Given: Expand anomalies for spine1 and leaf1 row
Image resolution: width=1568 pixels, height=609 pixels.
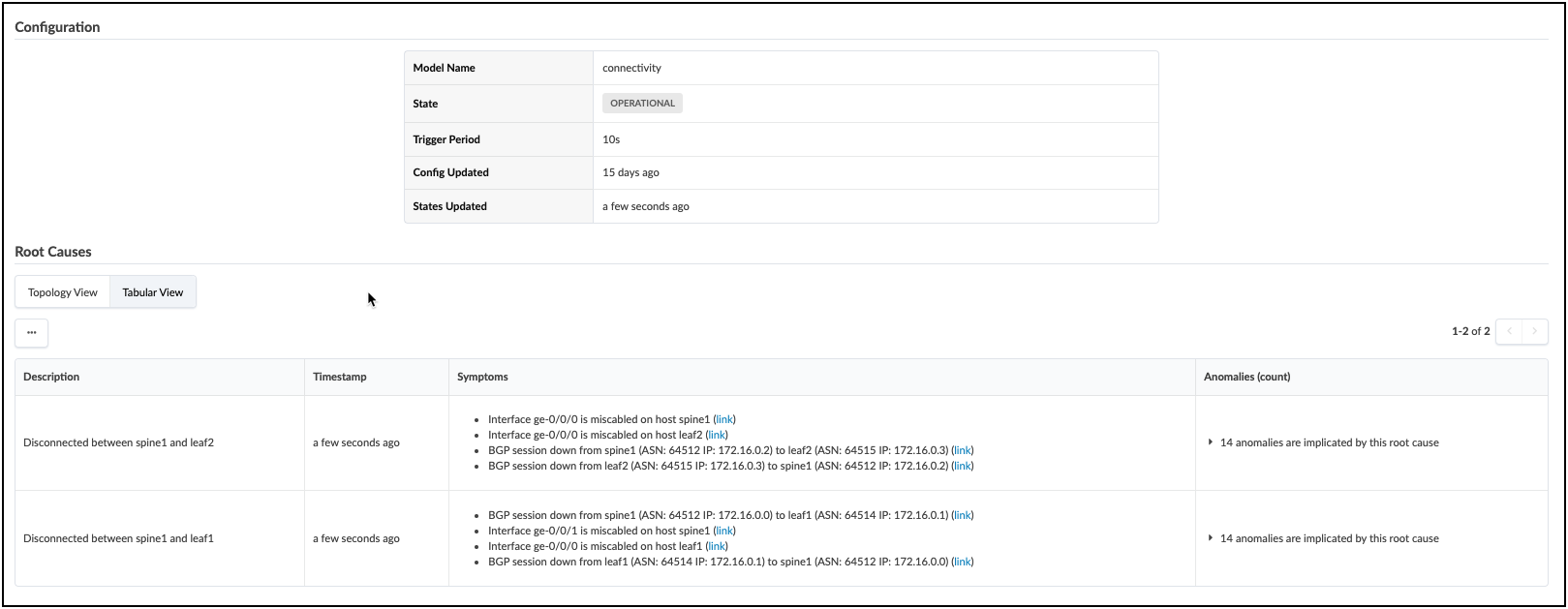Looking at the screenshot, I should tap(1211, 538).
